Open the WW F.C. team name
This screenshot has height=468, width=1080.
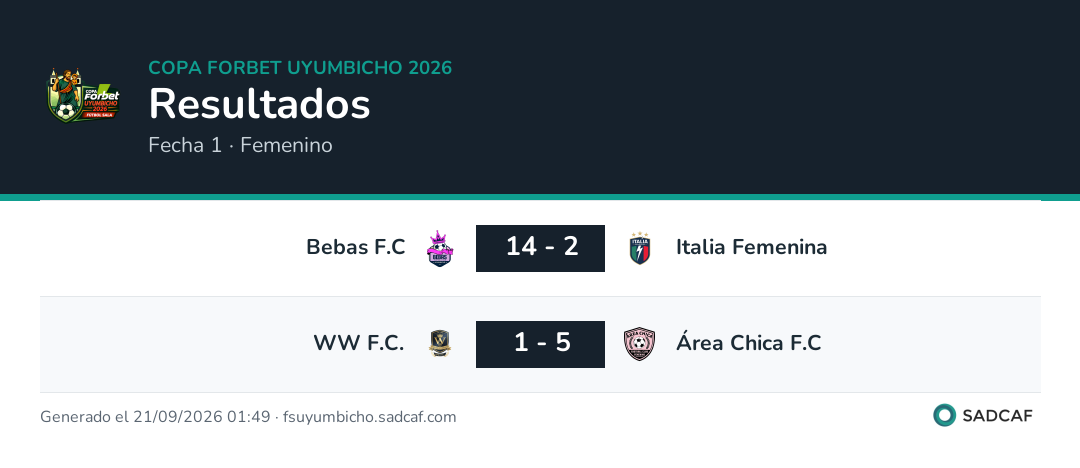(359, 343)
